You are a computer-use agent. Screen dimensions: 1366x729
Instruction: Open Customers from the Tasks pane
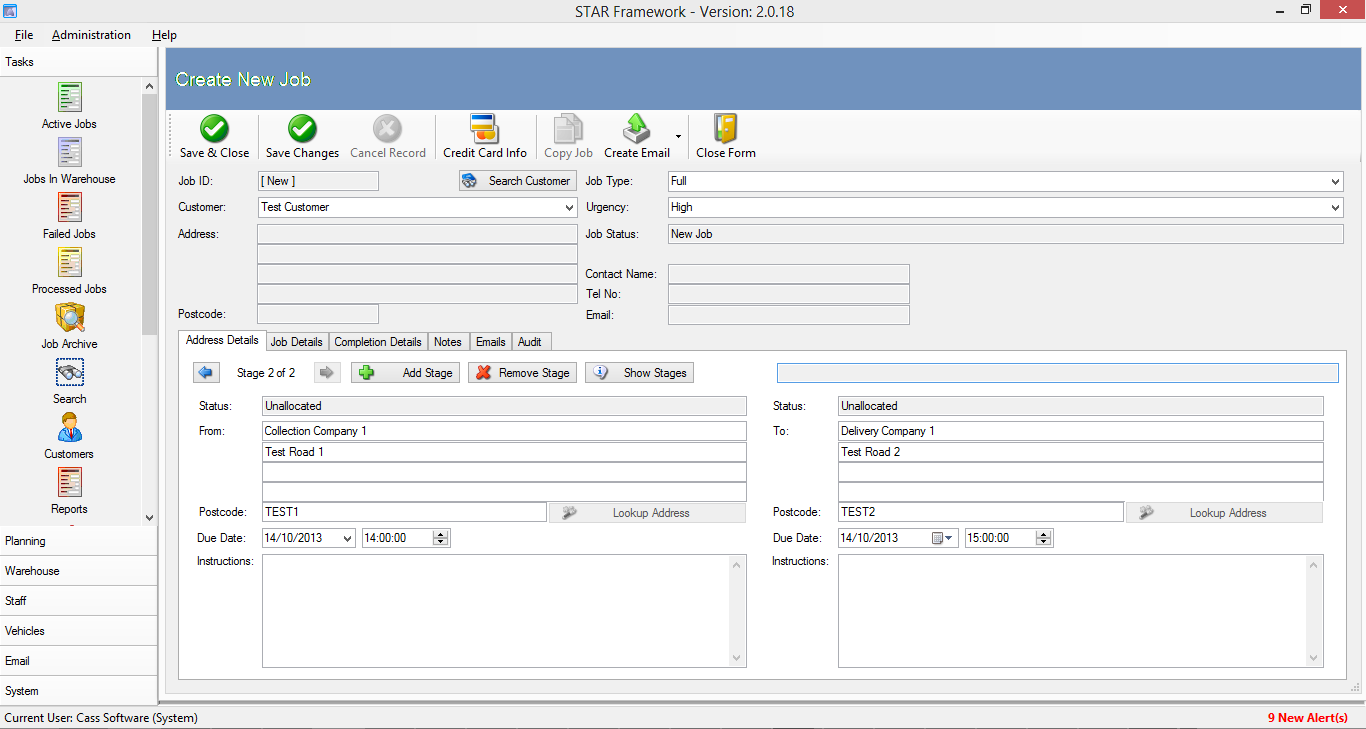click(x=69, y=436)
